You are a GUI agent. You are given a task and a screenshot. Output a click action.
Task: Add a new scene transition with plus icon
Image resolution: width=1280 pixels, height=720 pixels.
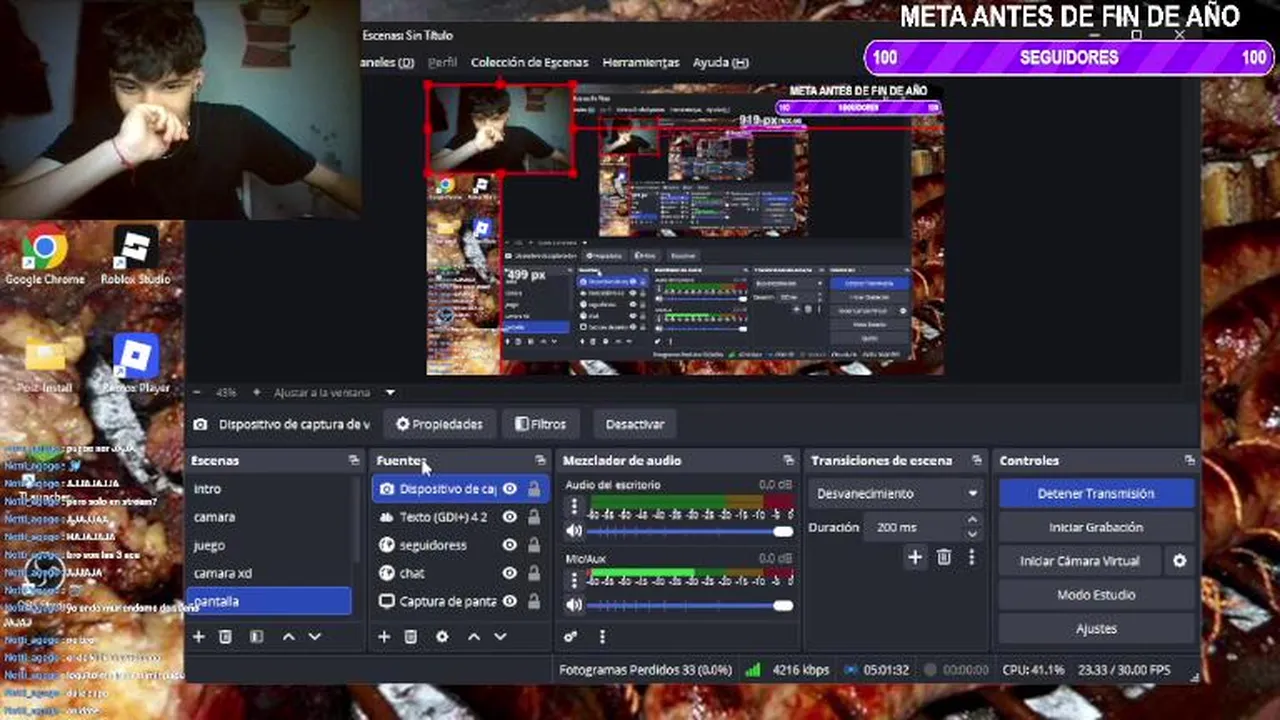pos(915,558)
